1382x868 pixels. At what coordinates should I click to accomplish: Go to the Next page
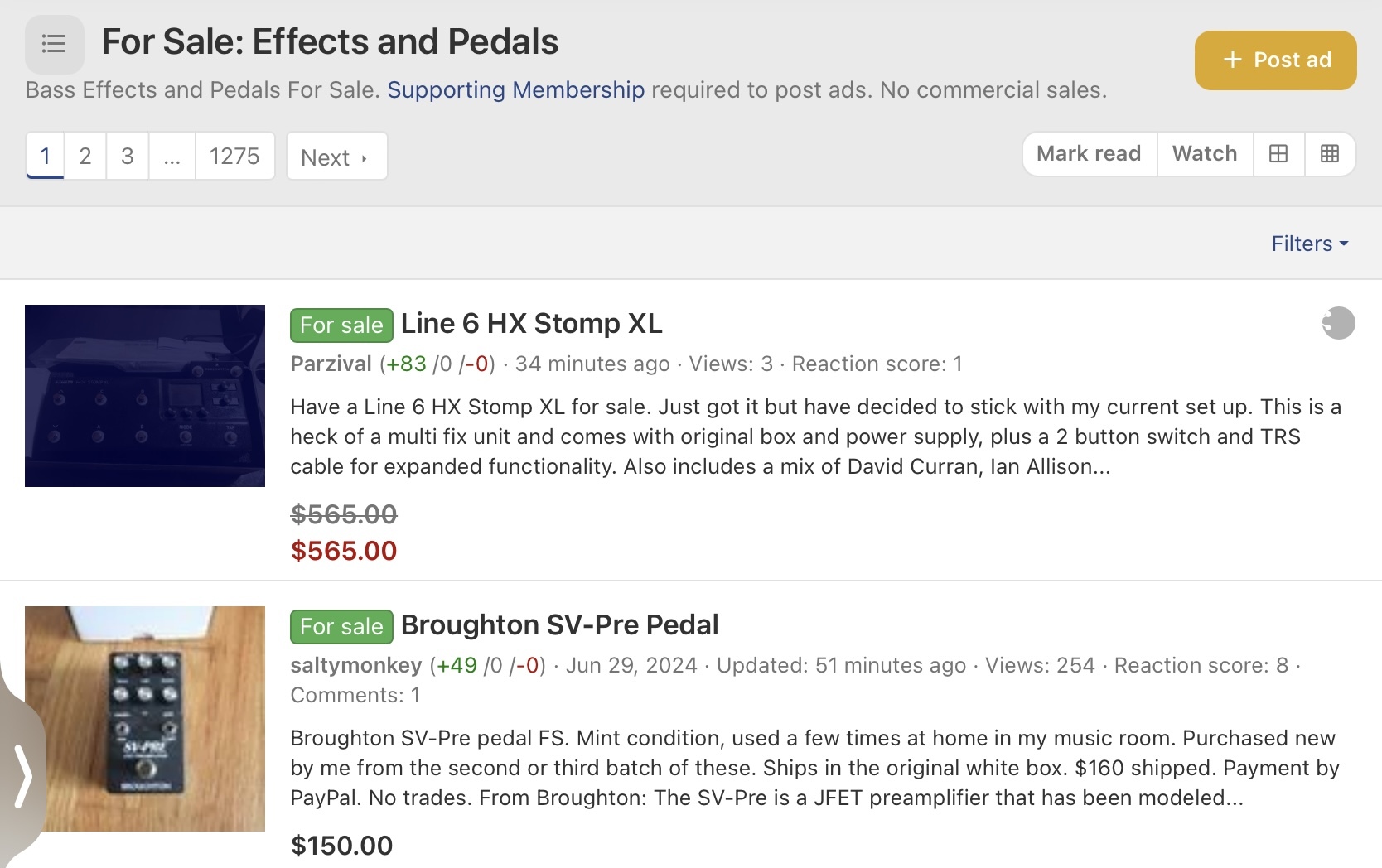(x=336, y=157)
